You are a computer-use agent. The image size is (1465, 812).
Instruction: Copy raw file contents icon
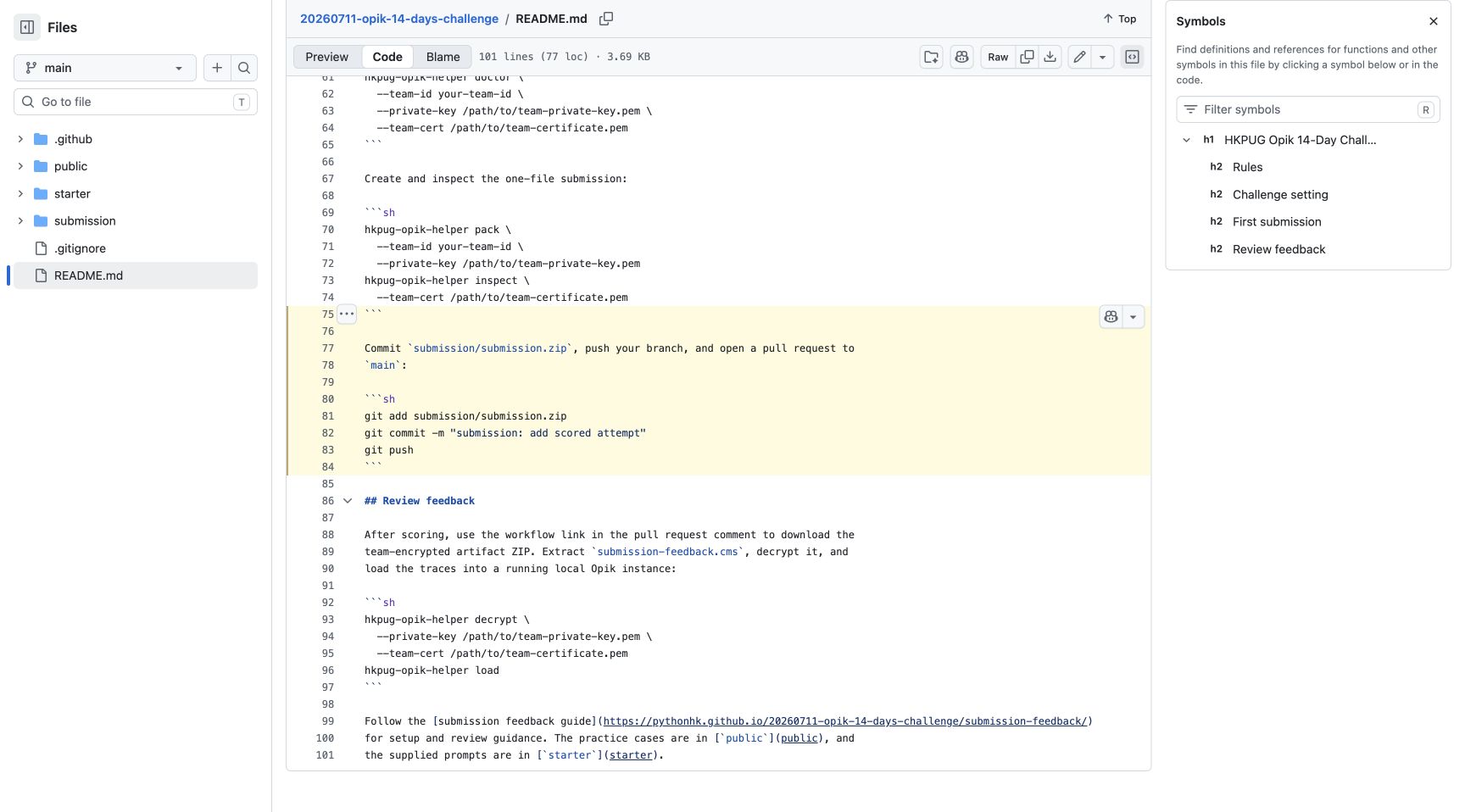coord(1027,57)
